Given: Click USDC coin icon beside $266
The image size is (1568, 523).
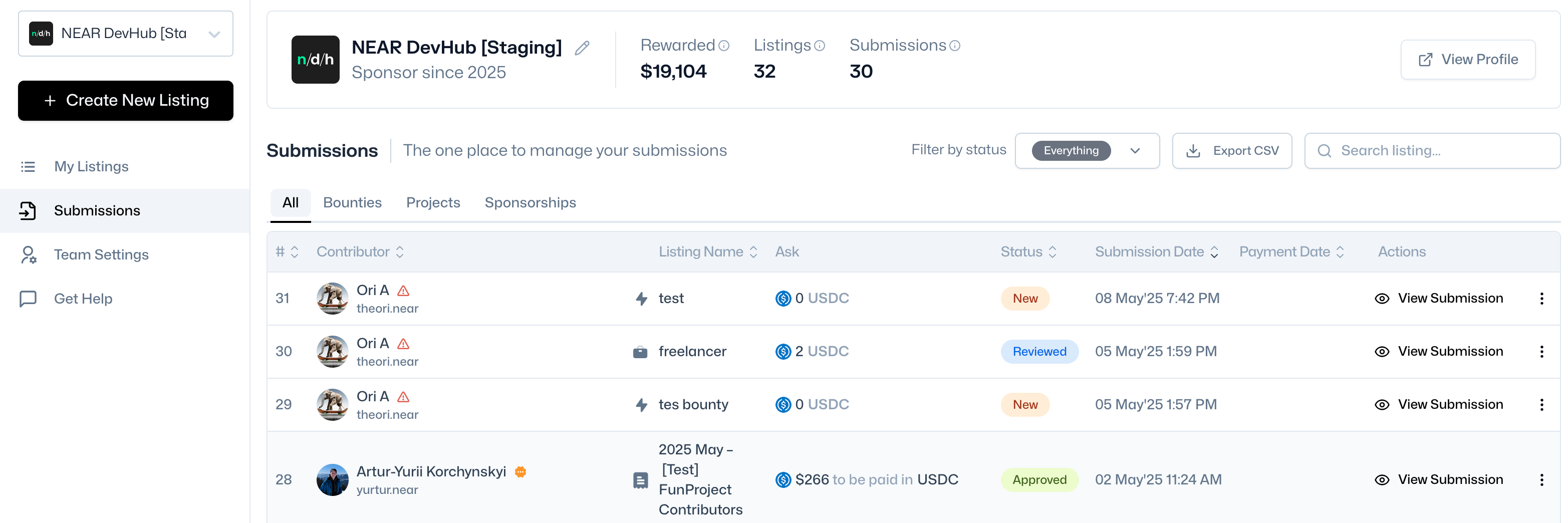Looking at the screenshot, I should coord(783,480).
